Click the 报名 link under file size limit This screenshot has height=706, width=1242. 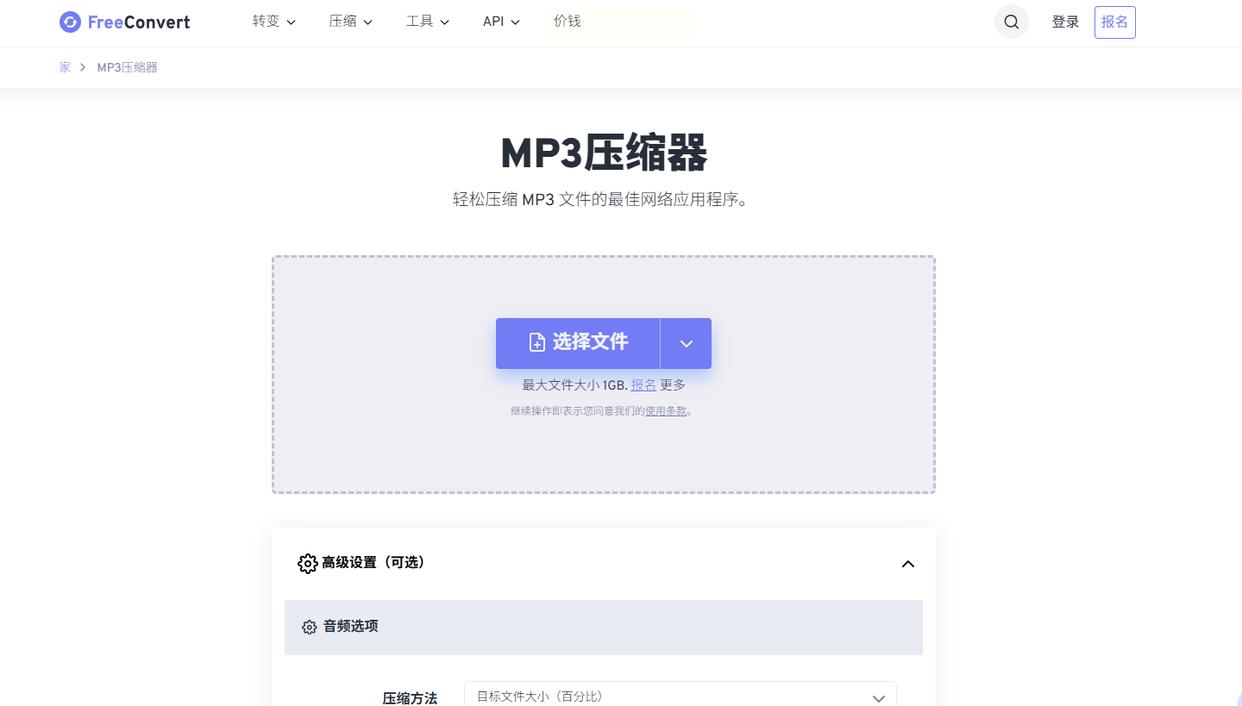pyautogui.click(x=643, y=385)
